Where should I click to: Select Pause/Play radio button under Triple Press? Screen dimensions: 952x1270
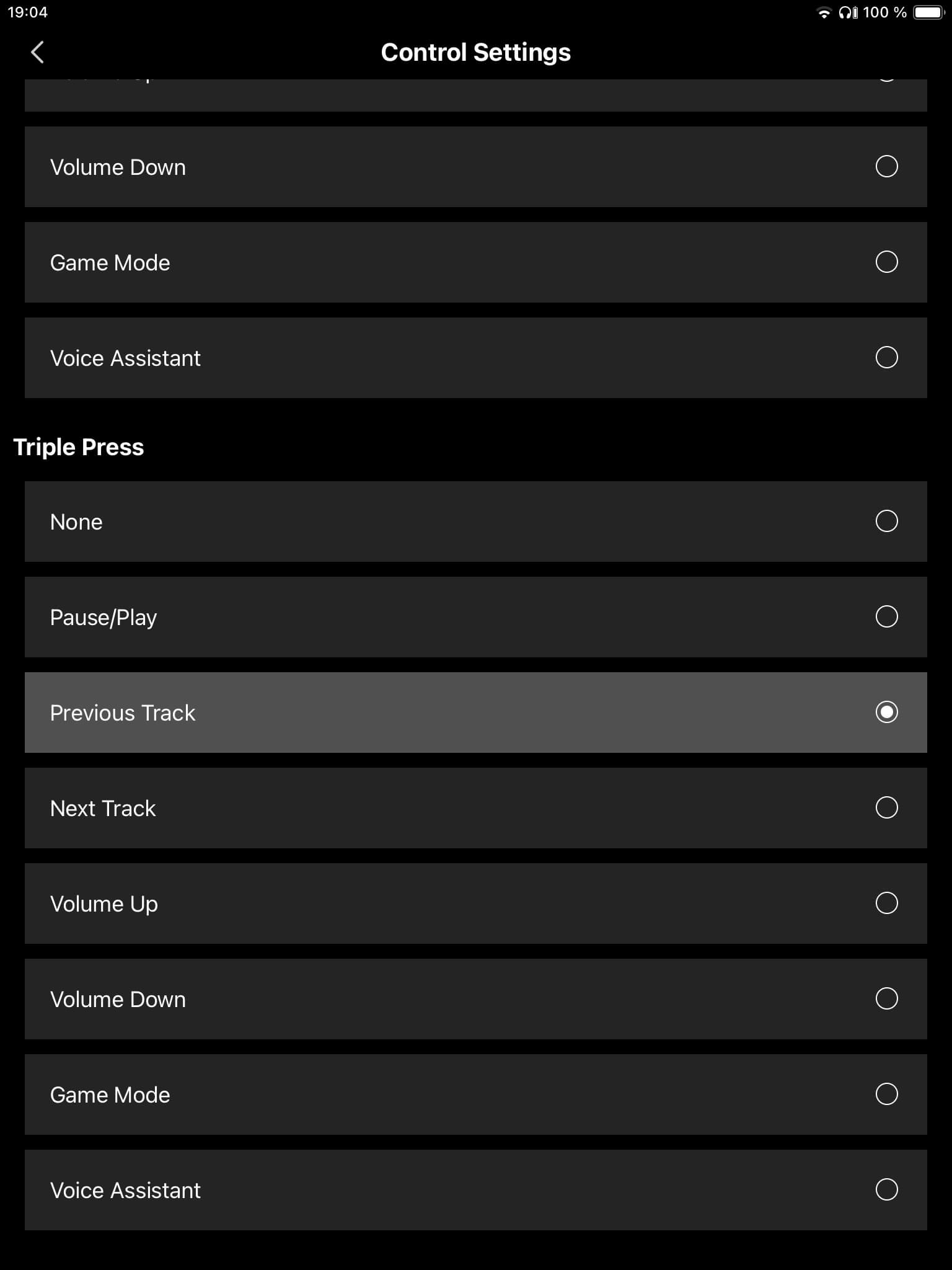click(886, 617)
